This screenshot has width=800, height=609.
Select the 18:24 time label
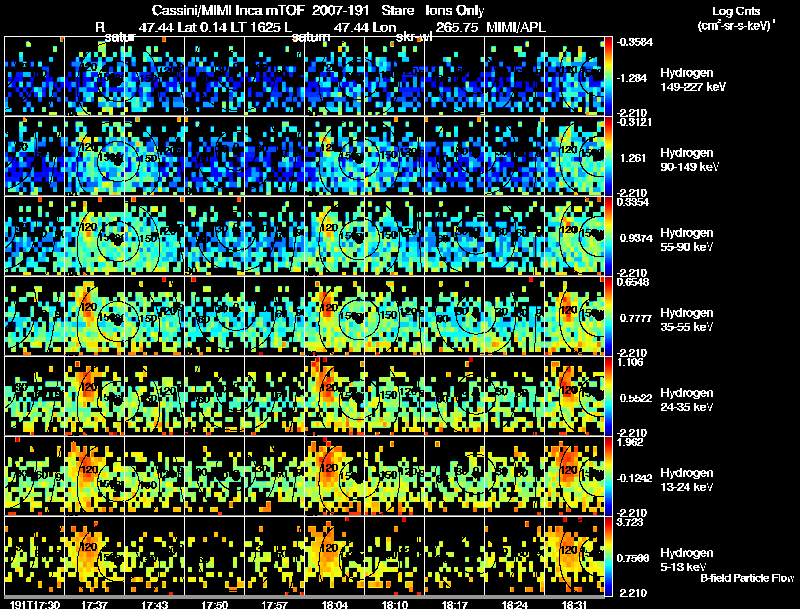[x=514, y=604]
